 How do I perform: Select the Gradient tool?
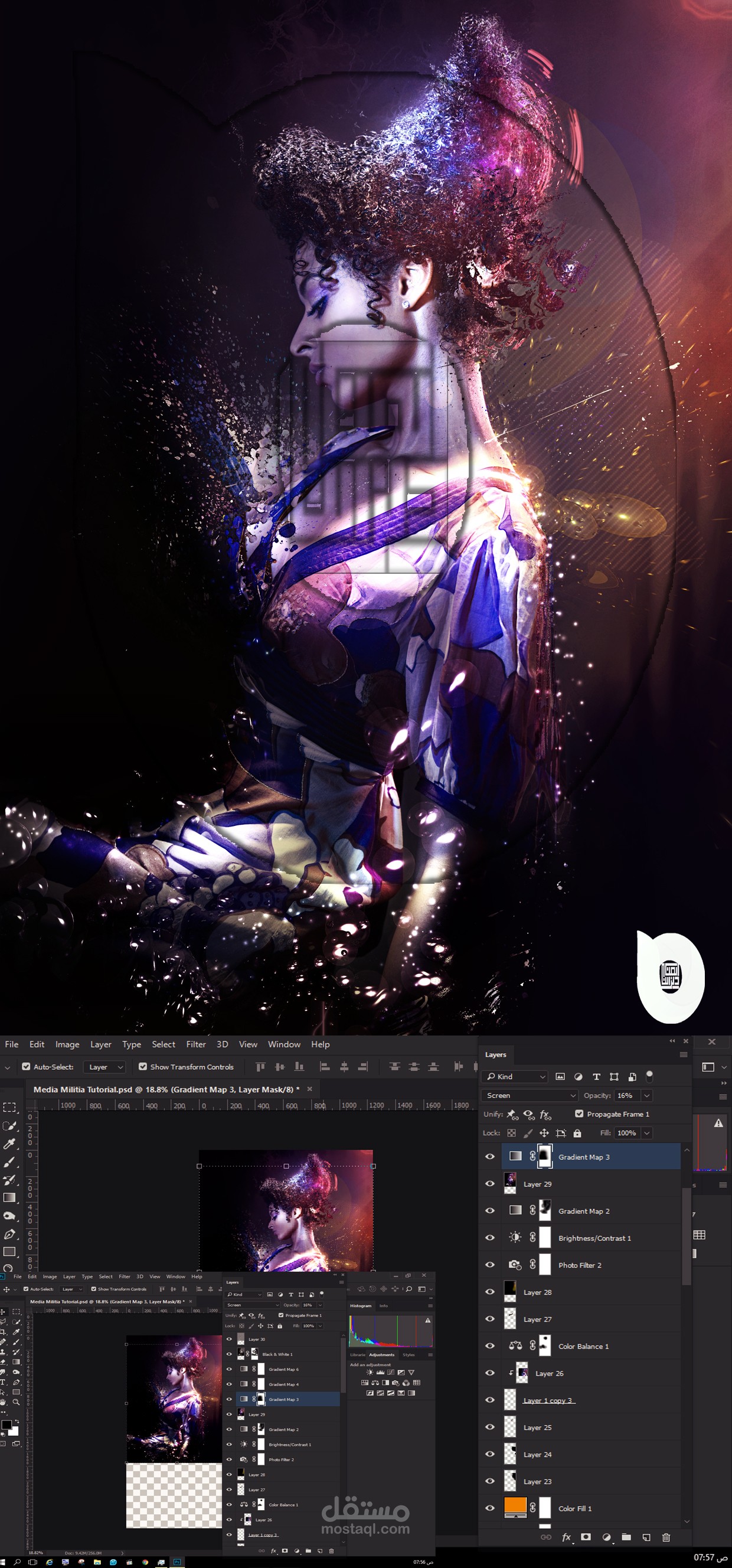9,1197
